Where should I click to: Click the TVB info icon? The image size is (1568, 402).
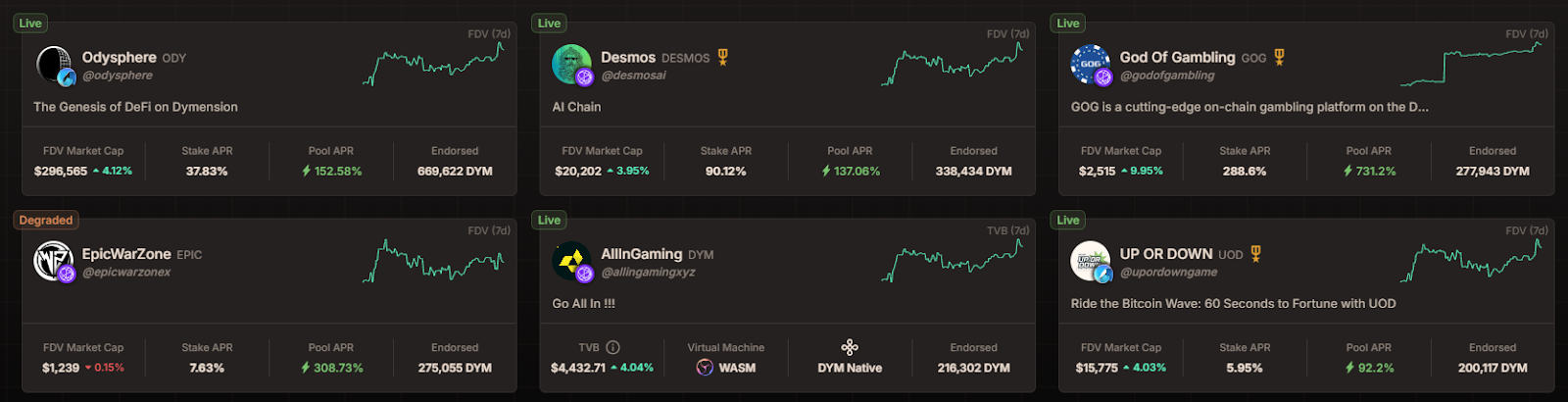point(613,347)
